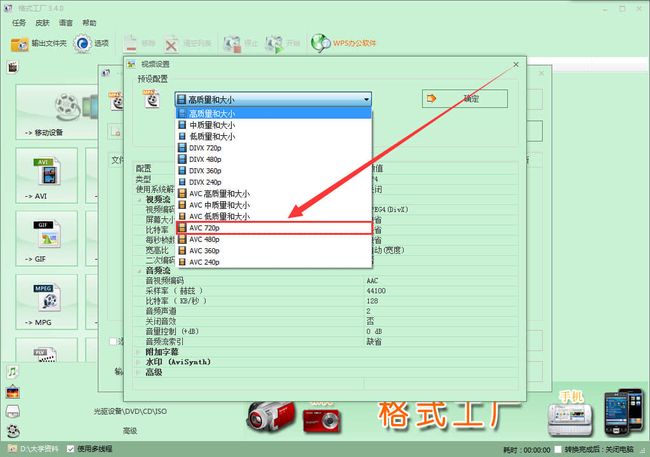This screenshot has height=457, width=650.
Task: Click the 确定 confirm button
Action: coord(465,99)
